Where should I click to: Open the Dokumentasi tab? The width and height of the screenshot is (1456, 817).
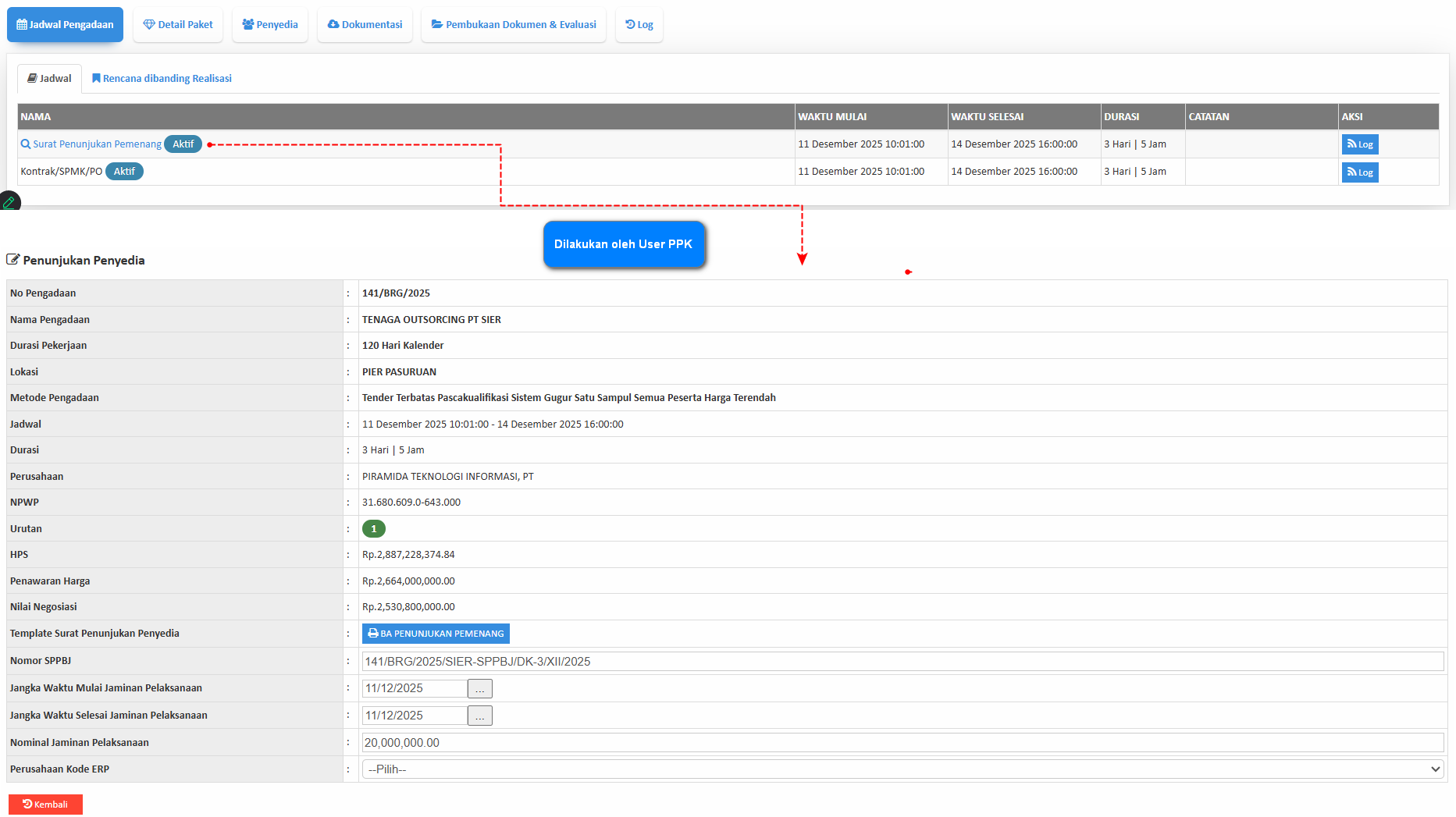click(365, 25)
